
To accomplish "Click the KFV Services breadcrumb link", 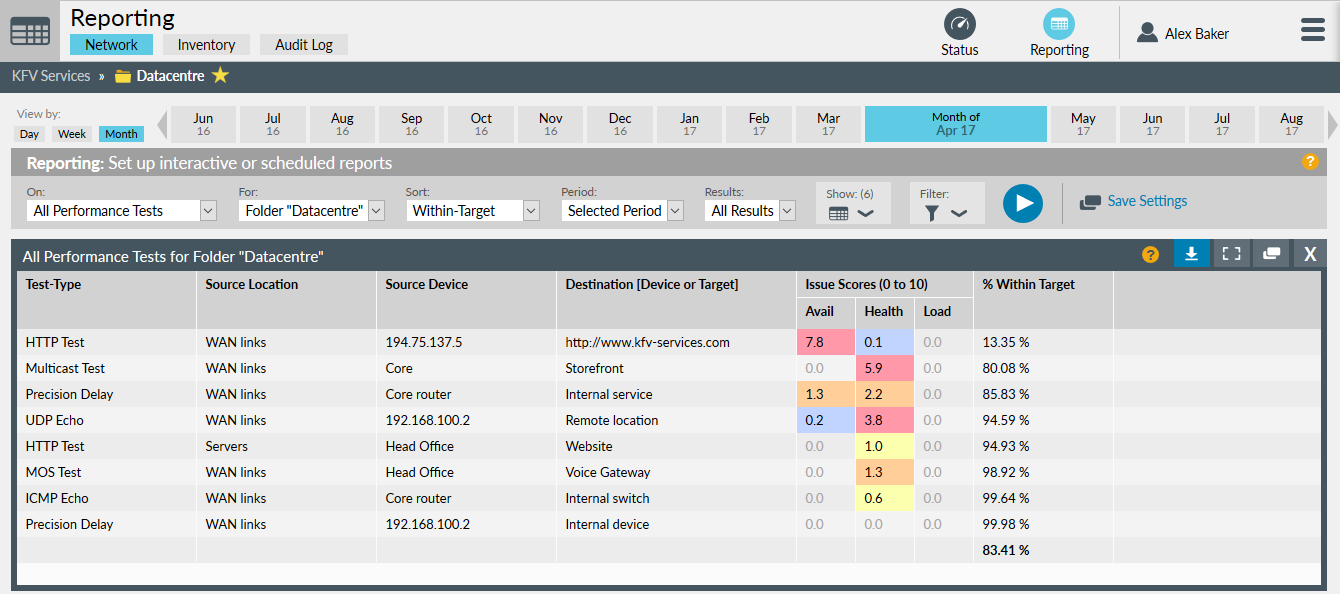I will click(51, 76).
